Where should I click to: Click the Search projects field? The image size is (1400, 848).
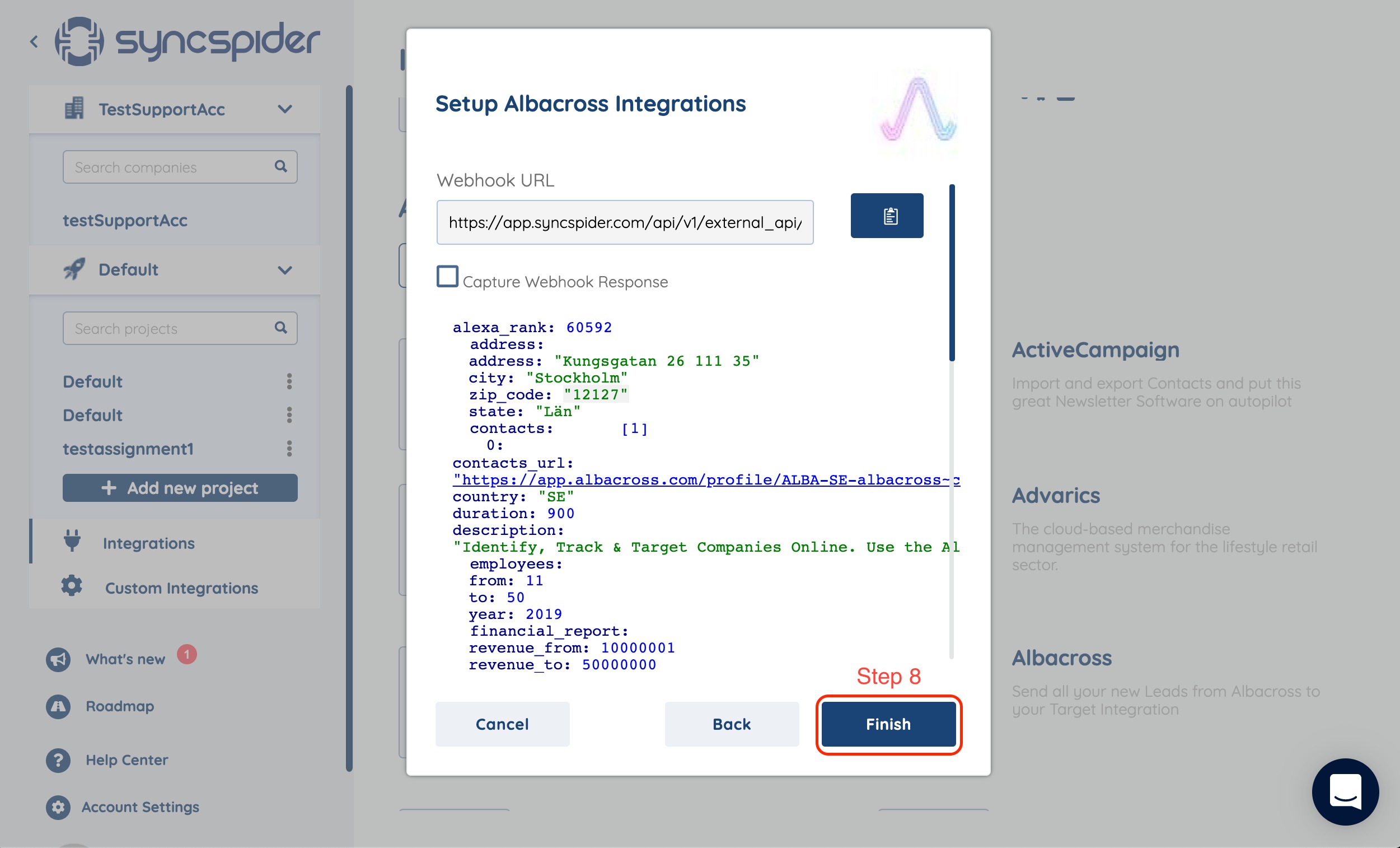(180, 328)
